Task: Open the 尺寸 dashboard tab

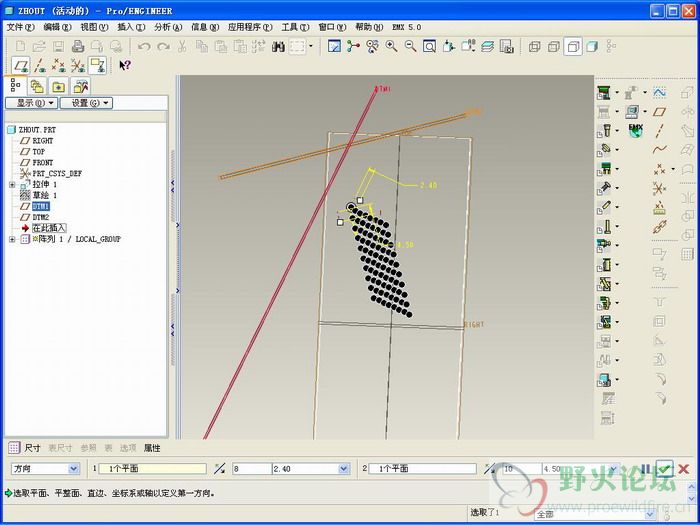Action: [32, 448]
